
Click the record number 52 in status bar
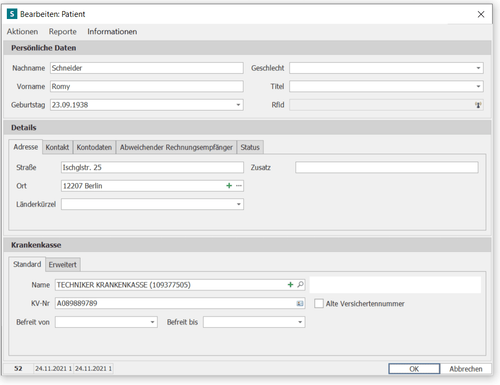coord(18,369)
